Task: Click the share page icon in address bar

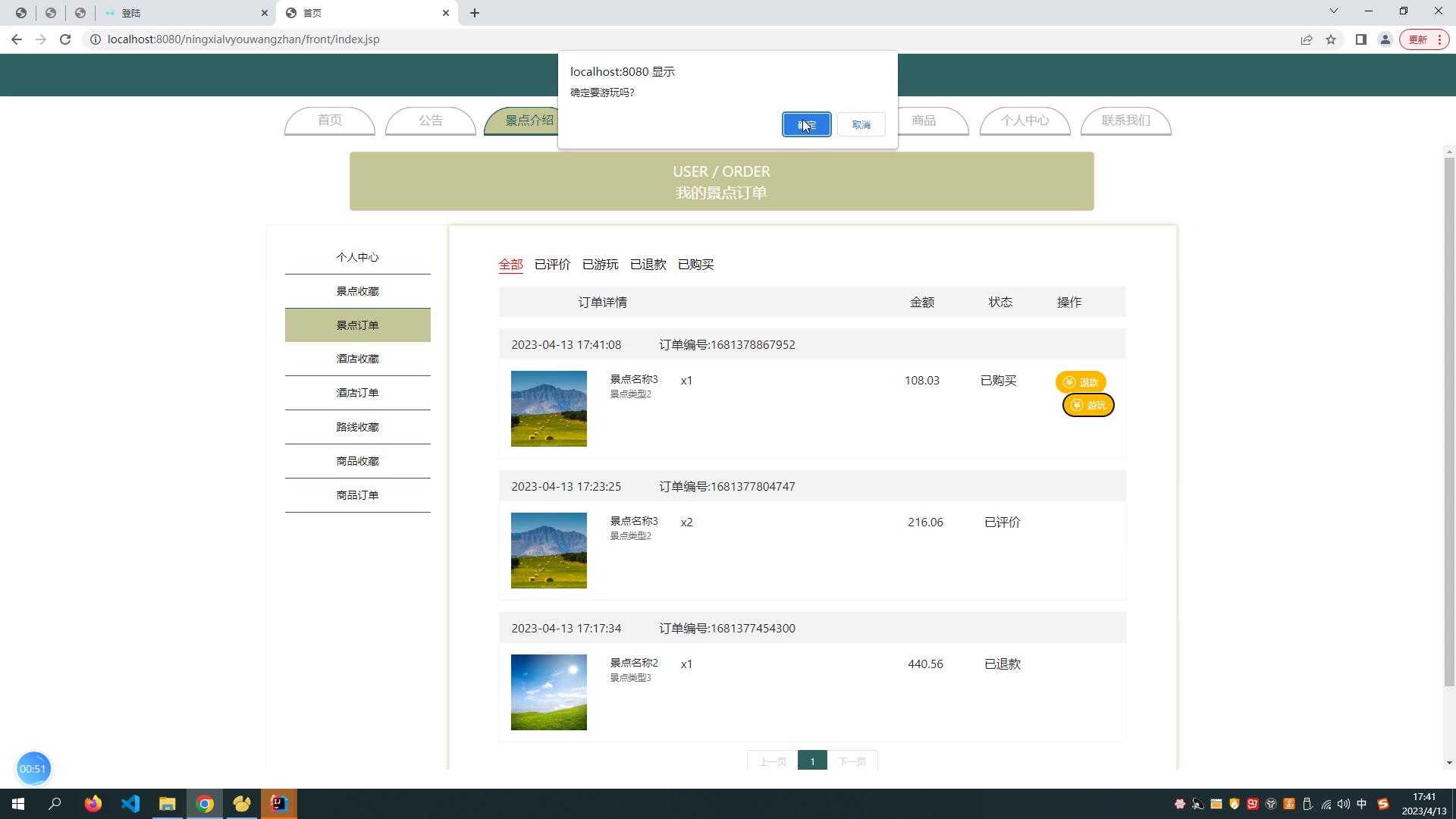Action: (x=1307, y=39)
